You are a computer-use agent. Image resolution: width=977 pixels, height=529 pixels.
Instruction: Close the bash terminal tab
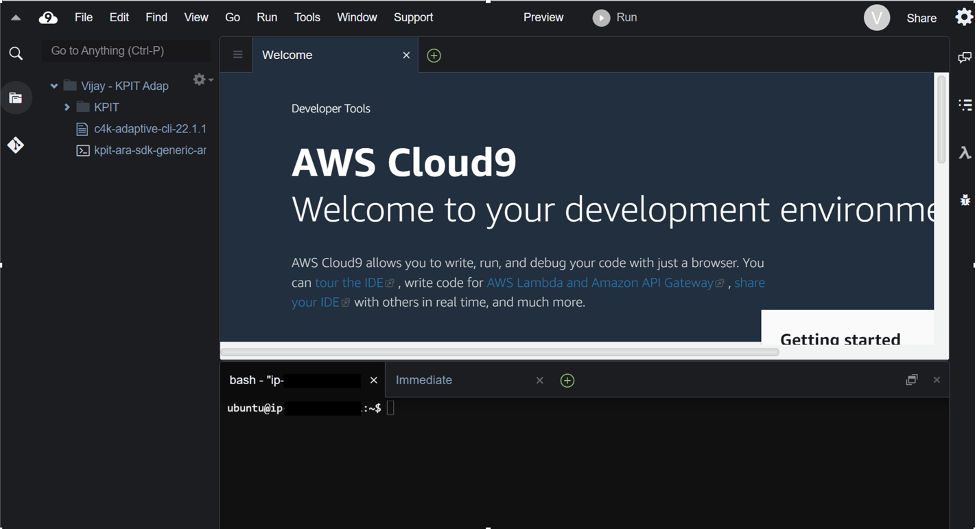374,380
